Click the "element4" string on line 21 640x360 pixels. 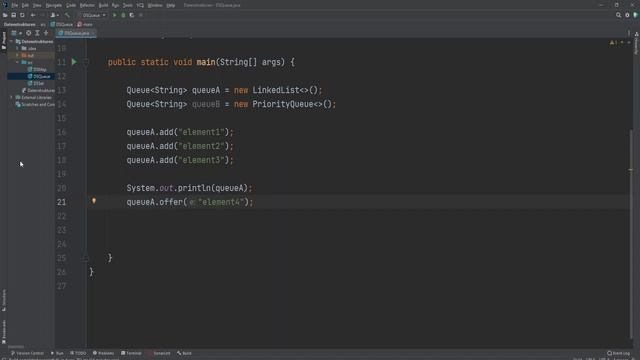click(x=221, y=202)
